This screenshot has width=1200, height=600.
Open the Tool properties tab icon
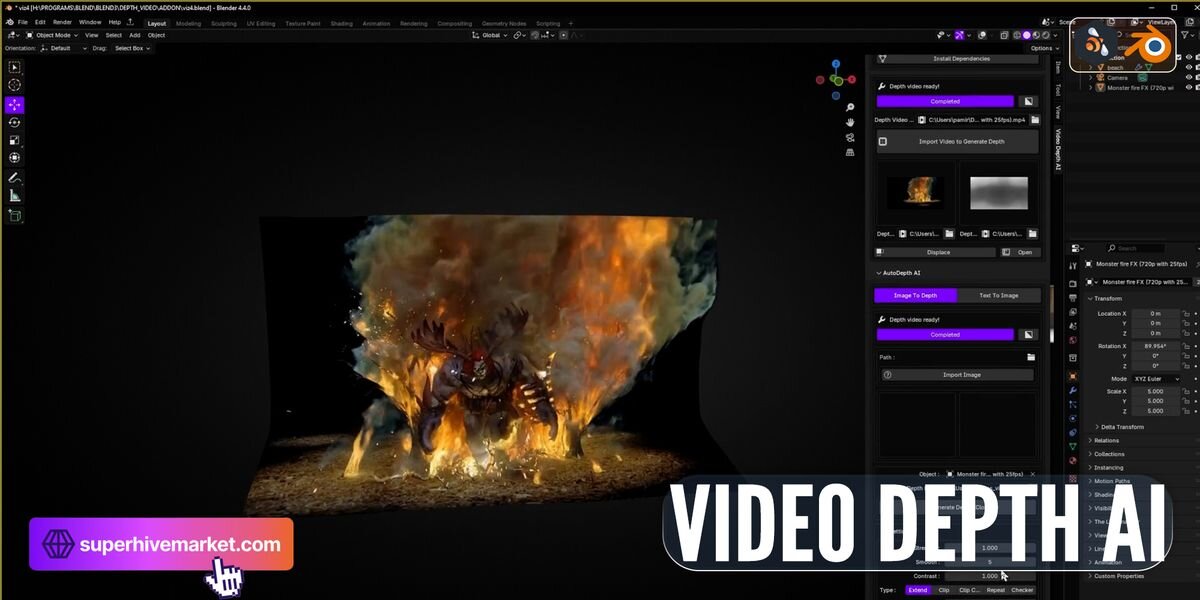click(1072, 265)
